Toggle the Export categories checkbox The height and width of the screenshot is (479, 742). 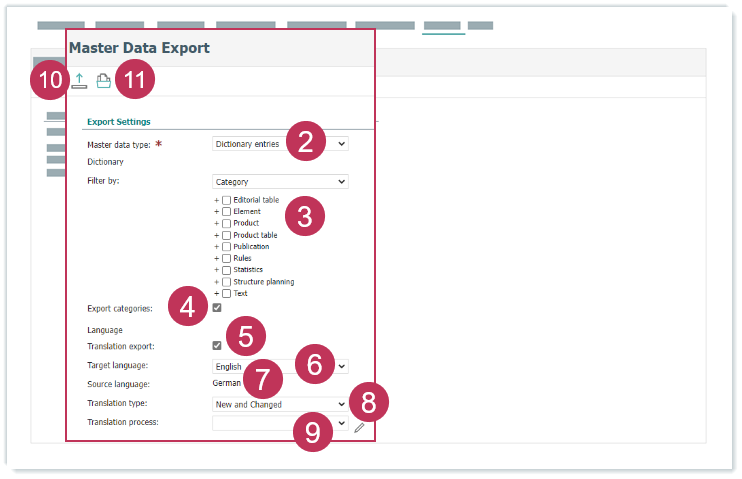217,308
